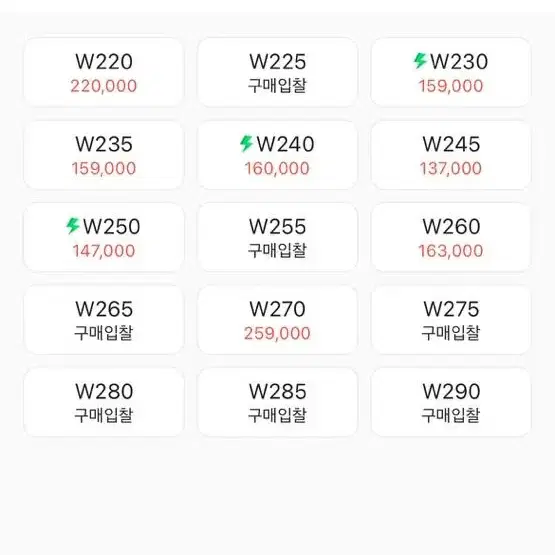Select size W285 bid option
This screenshot has width=555, height=555.
click(278, 402)
